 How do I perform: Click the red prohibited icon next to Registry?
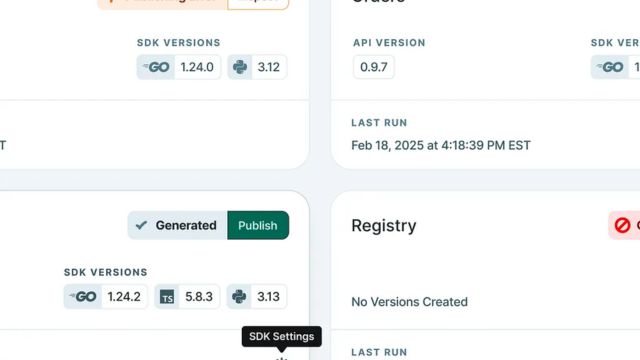pyautogui.click(x=622, y=225)
